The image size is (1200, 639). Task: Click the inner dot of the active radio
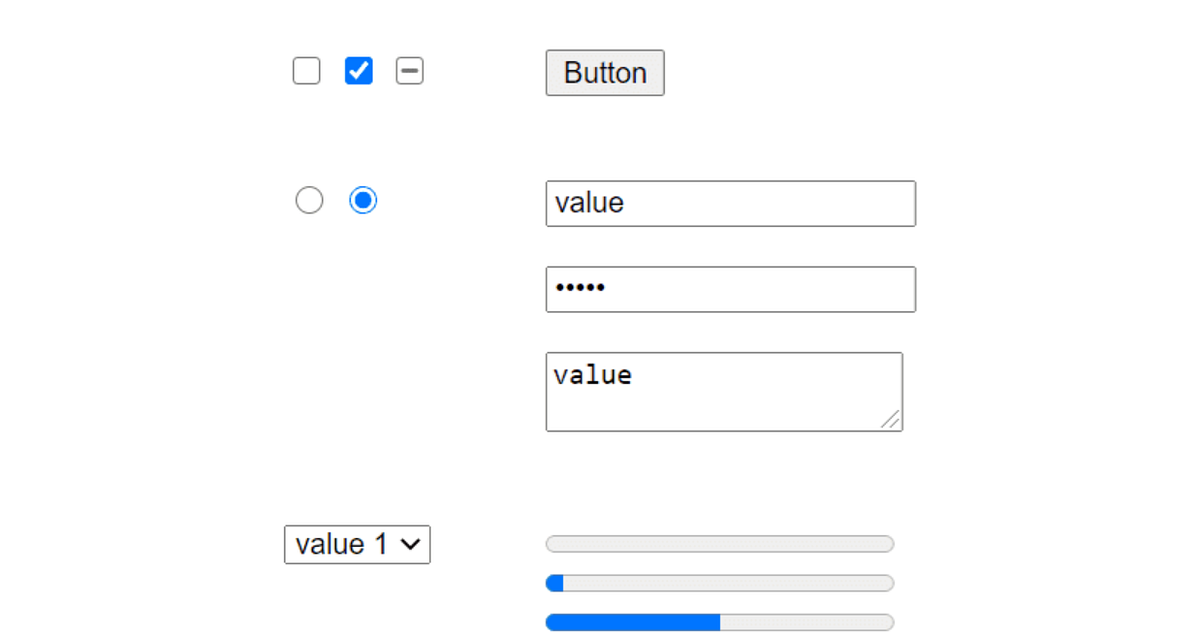click(x=363, y=200)
